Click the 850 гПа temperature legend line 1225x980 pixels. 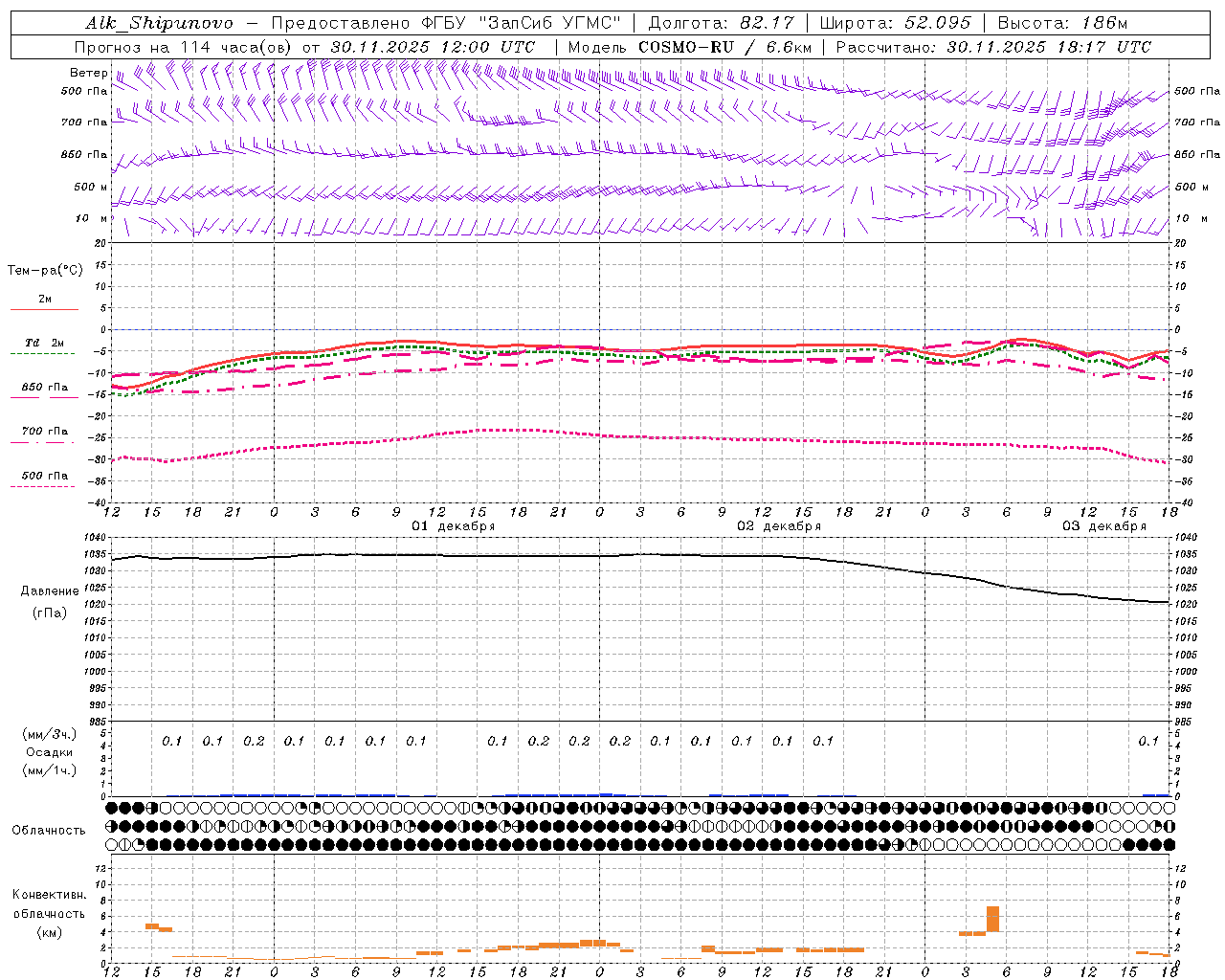pos(44,397)
